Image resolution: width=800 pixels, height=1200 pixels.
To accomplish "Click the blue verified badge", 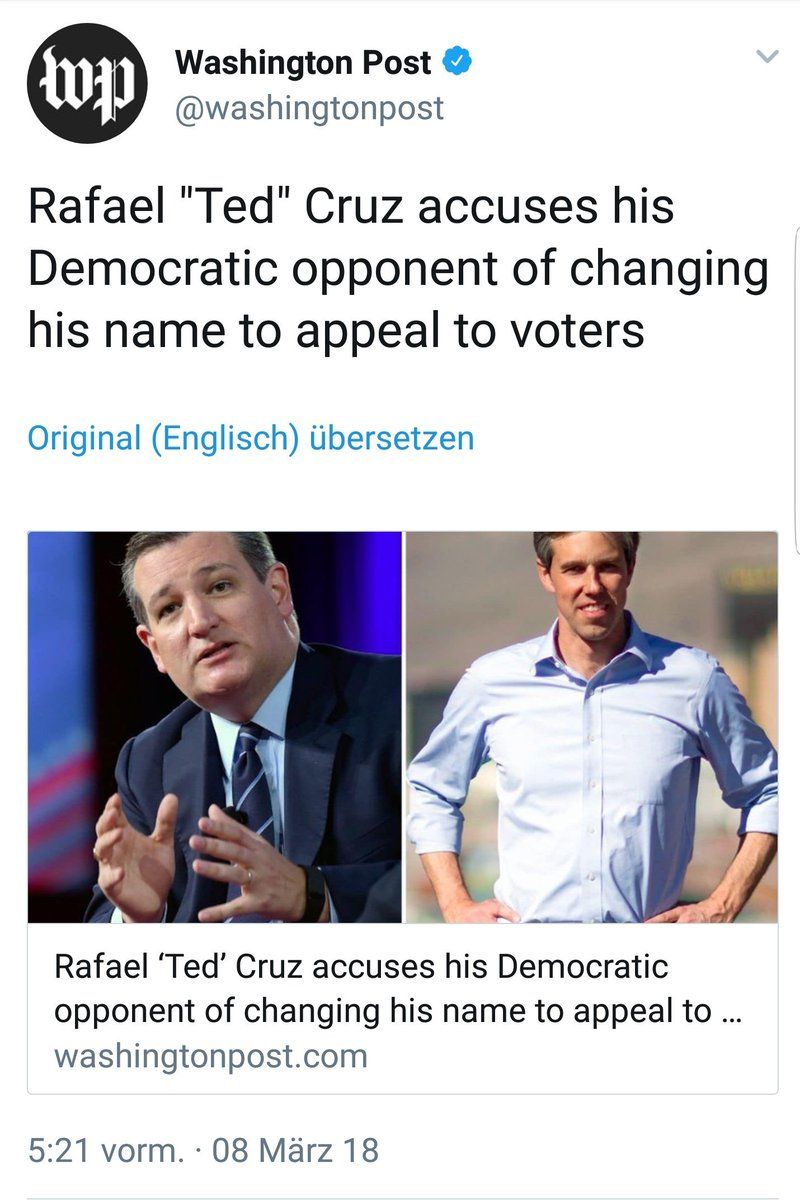I will (458, 63).
